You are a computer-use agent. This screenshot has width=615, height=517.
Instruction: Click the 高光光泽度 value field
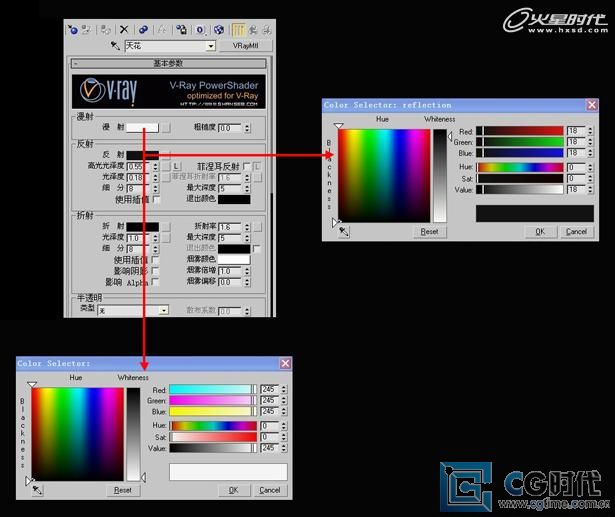(139, 166)
